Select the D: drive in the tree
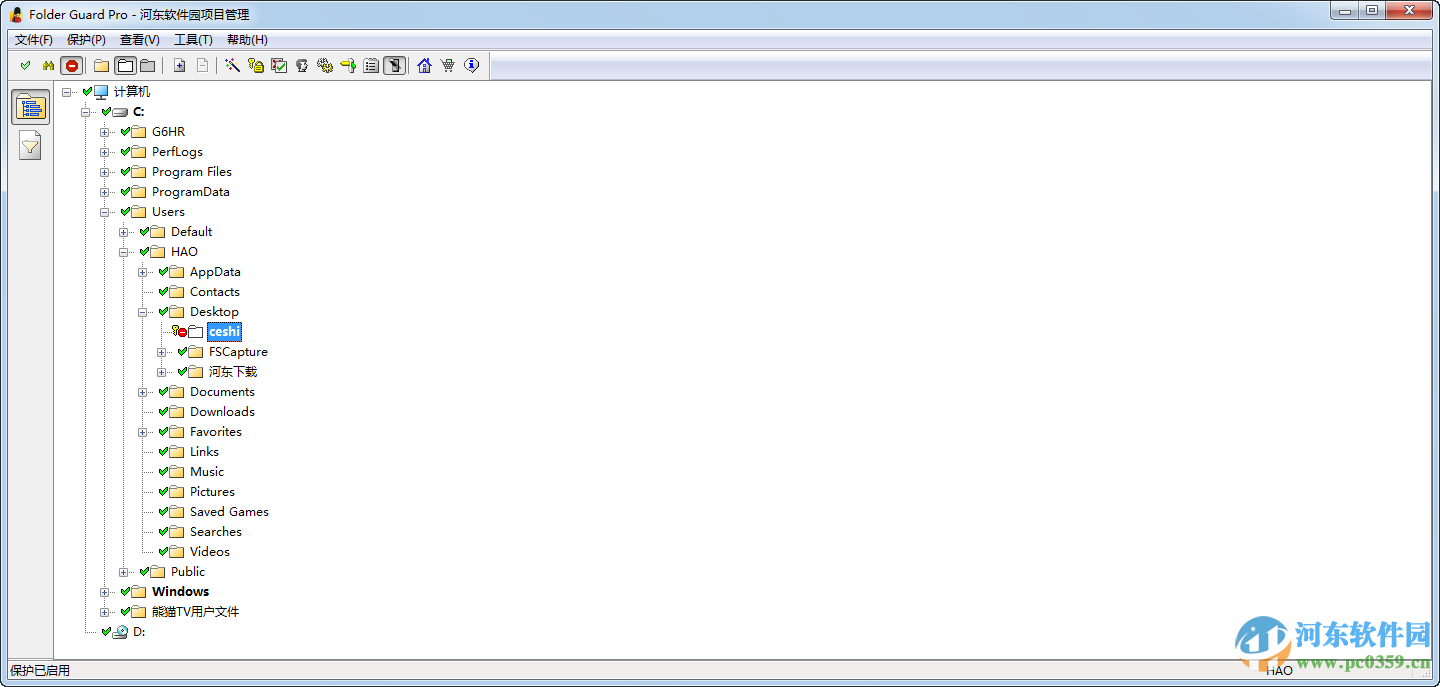The height and width of the screenshot is (687, 1440). 139,632
